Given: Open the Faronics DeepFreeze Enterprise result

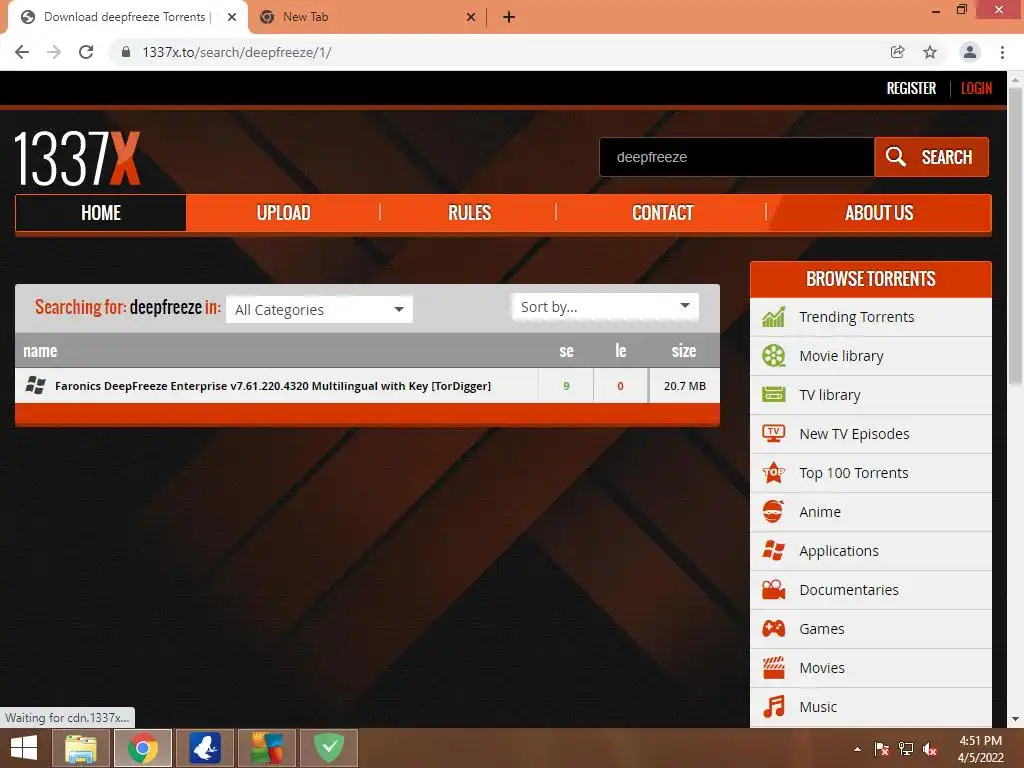Looking at the screenshot, I should [x=272, y=386].
